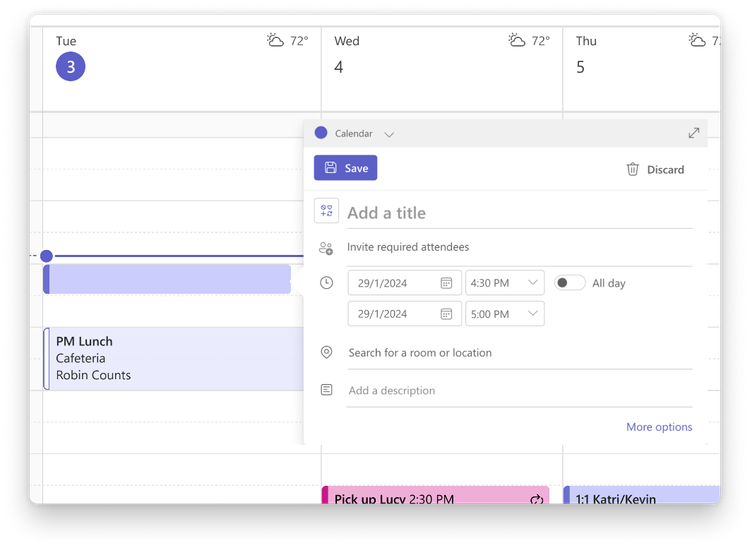Image resolution: width=750 pixels, height=548 pixels.
Task: Open the More options link
Action: (x=659, y=427)
